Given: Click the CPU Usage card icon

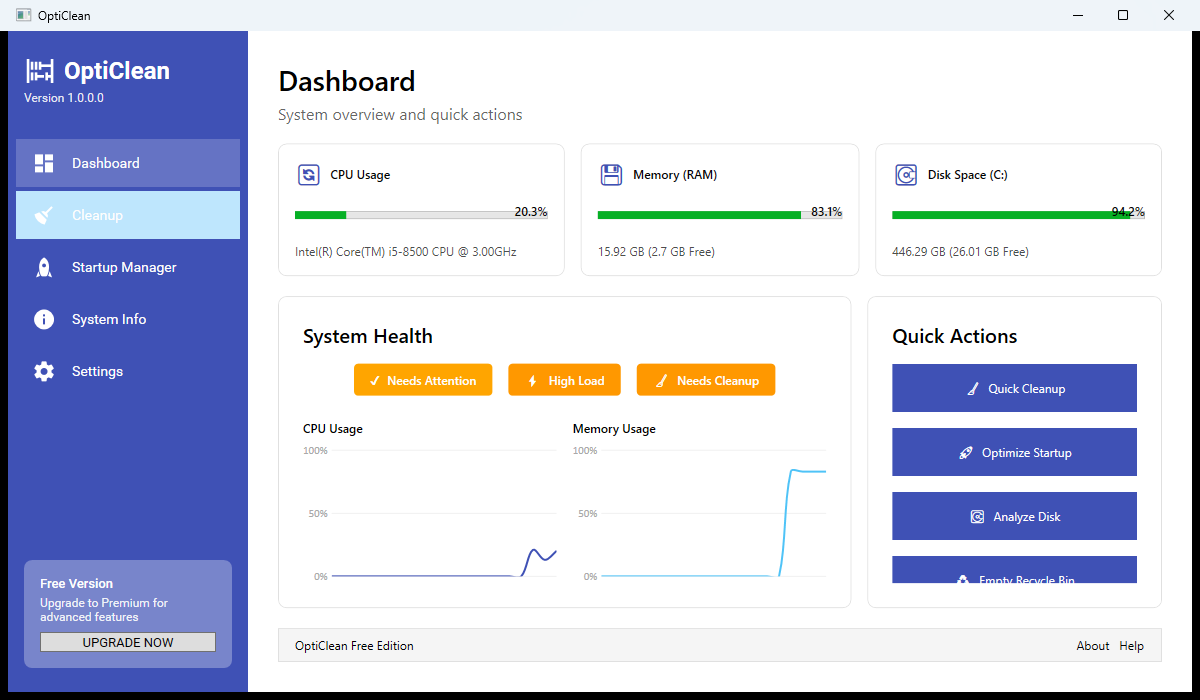Looking at the screenshot, I should pos(309,175).
